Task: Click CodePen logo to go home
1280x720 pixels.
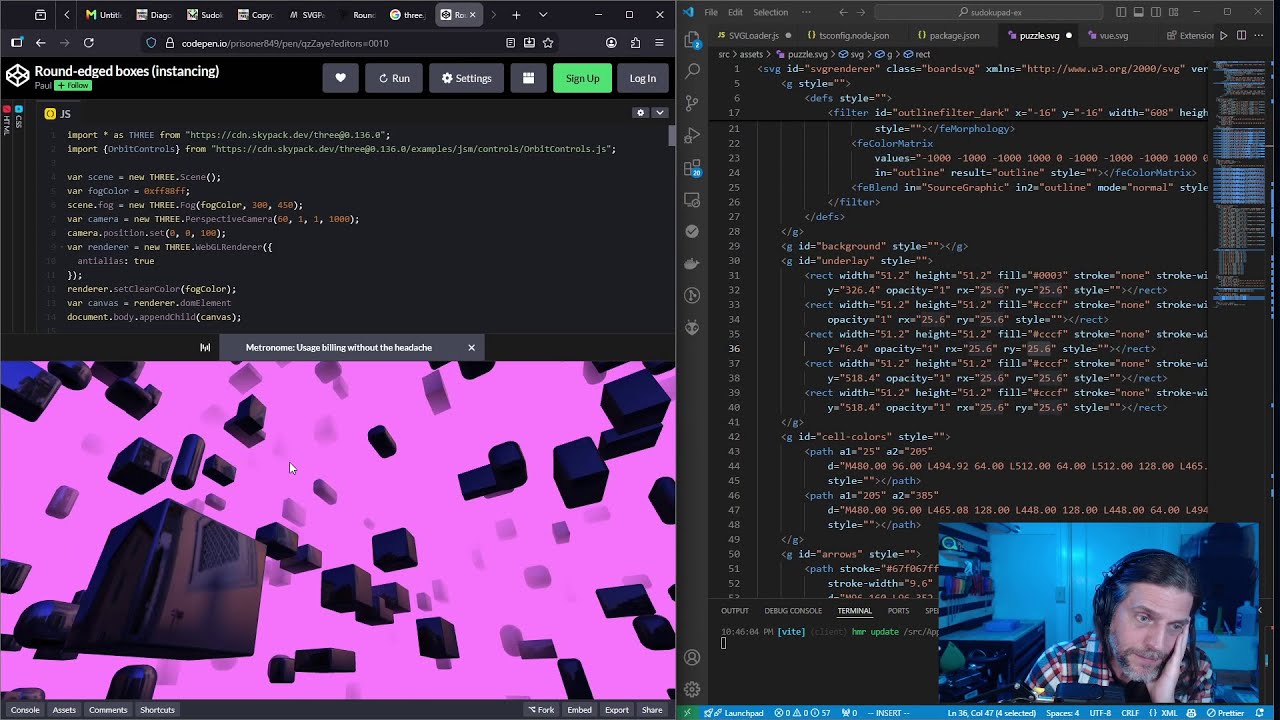Action: pyautogui.click(x=17, y=76)
